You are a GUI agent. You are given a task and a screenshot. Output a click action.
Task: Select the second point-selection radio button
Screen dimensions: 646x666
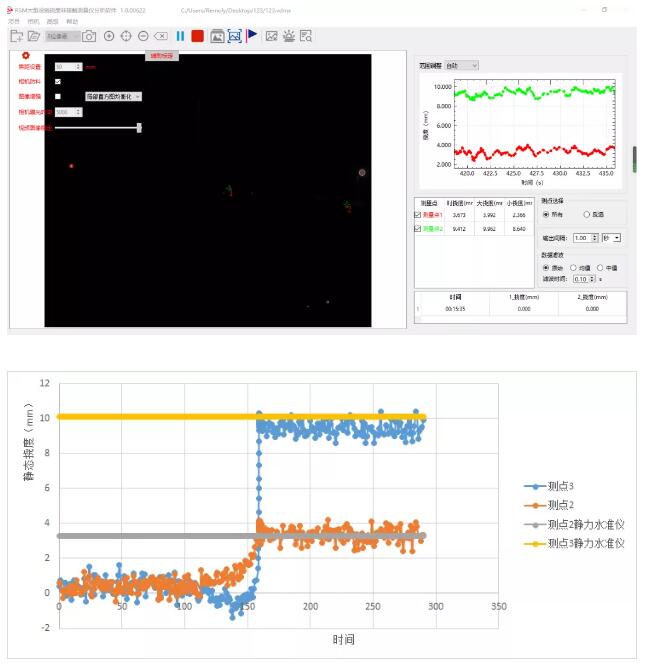point(587,214)
